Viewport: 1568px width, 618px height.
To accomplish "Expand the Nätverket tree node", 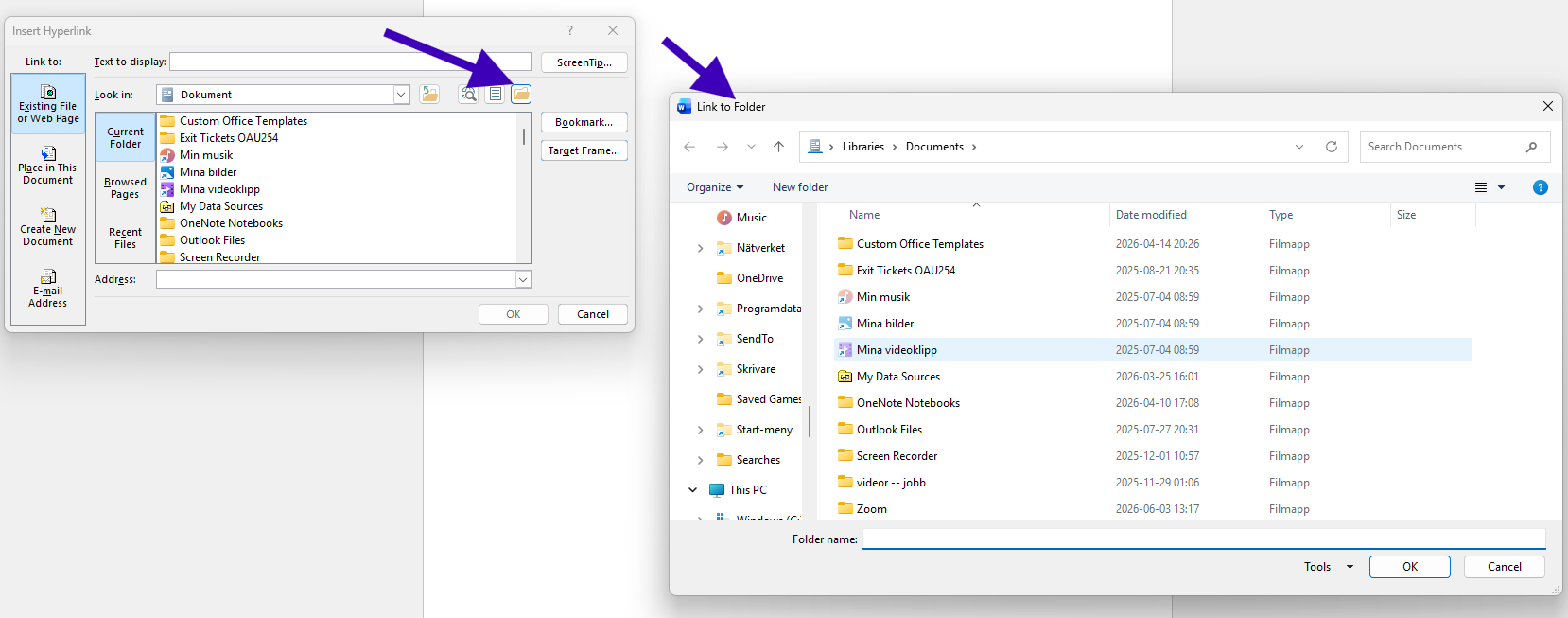I will point(700,248).
